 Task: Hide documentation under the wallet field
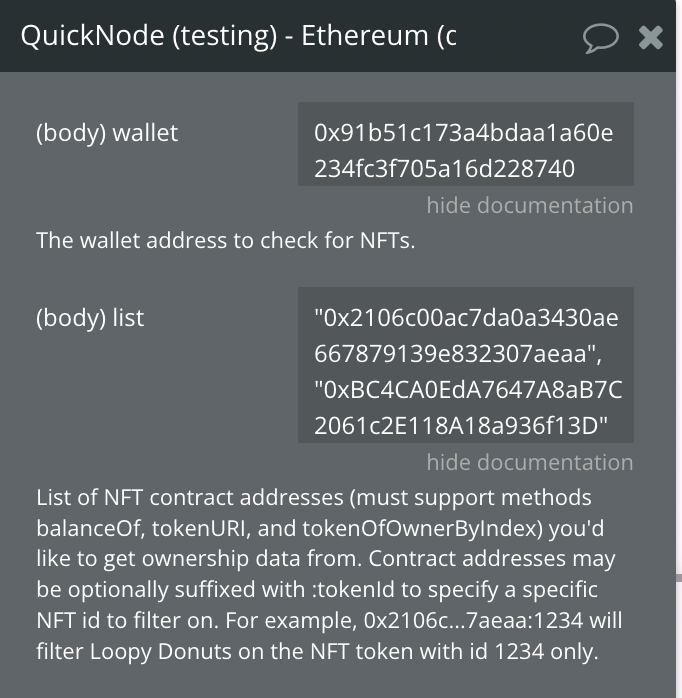(x=529, y=206)
